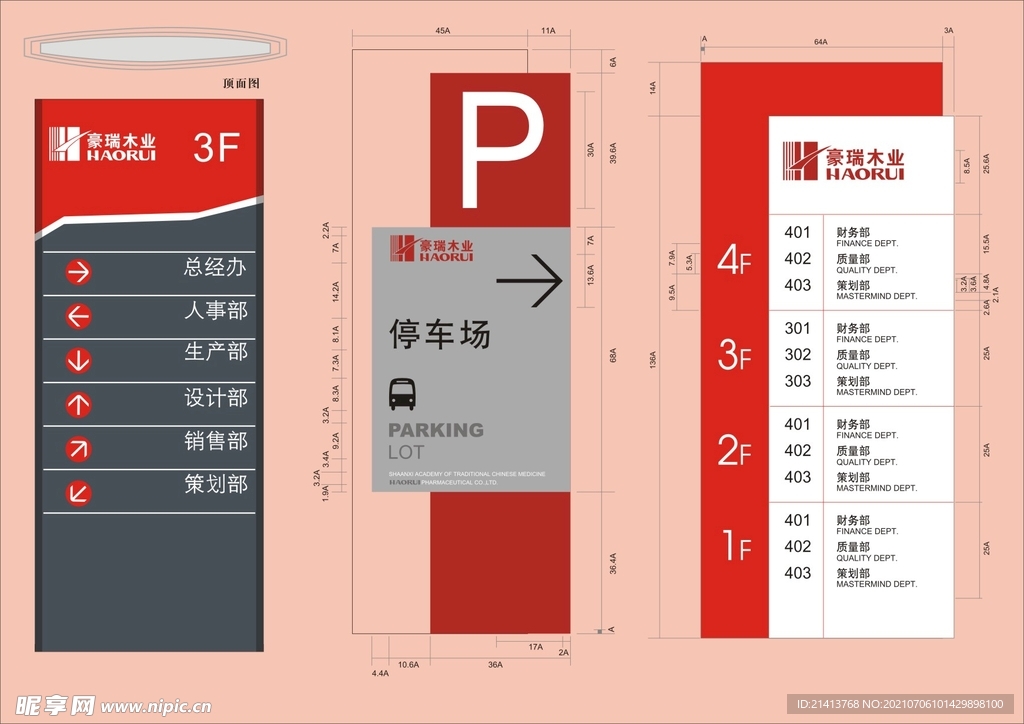
Task: Click the white 3F label on the red header
Action: coord(217,148)
